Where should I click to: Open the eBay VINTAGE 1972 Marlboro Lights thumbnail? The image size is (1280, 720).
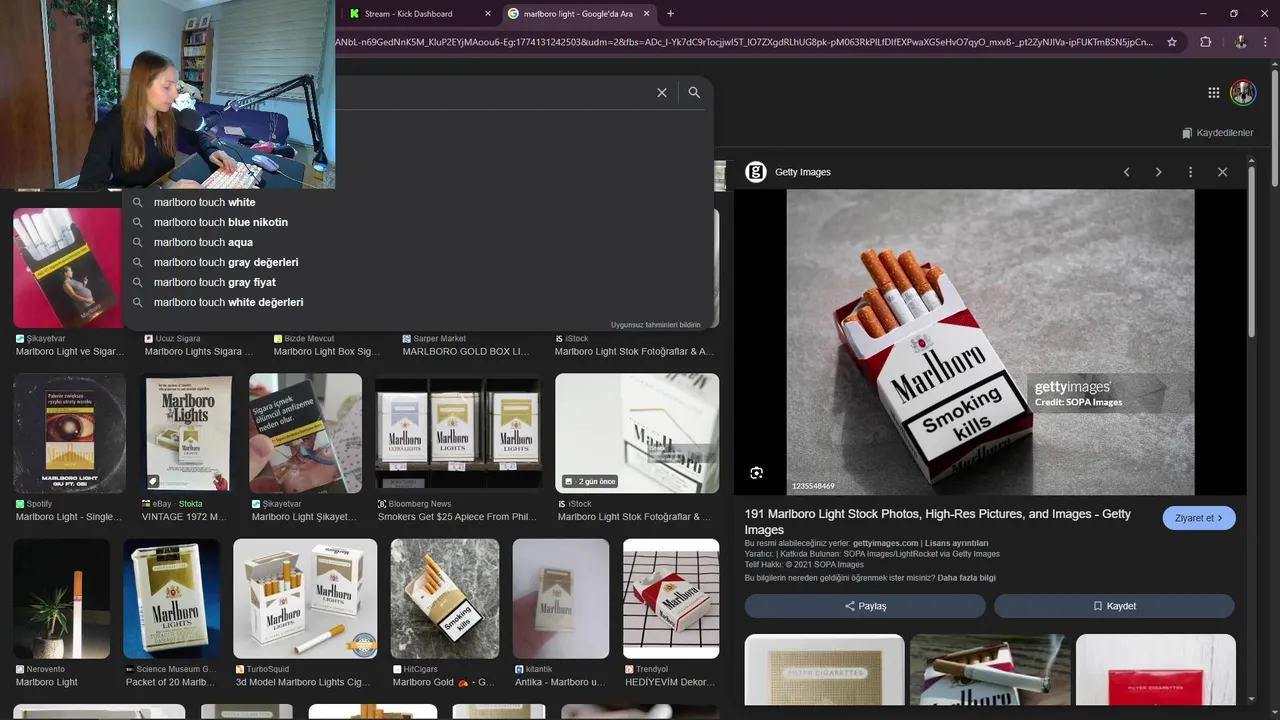(188, 433)
